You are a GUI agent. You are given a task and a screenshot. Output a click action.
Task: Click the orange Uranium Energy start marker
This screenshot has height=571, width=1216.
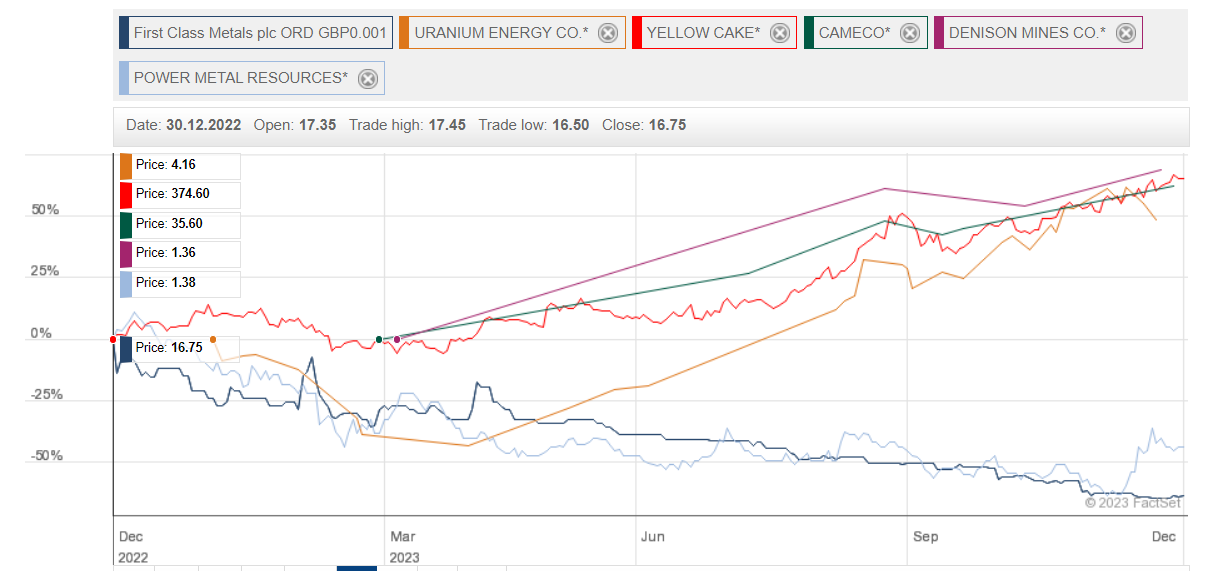point(212,339)
